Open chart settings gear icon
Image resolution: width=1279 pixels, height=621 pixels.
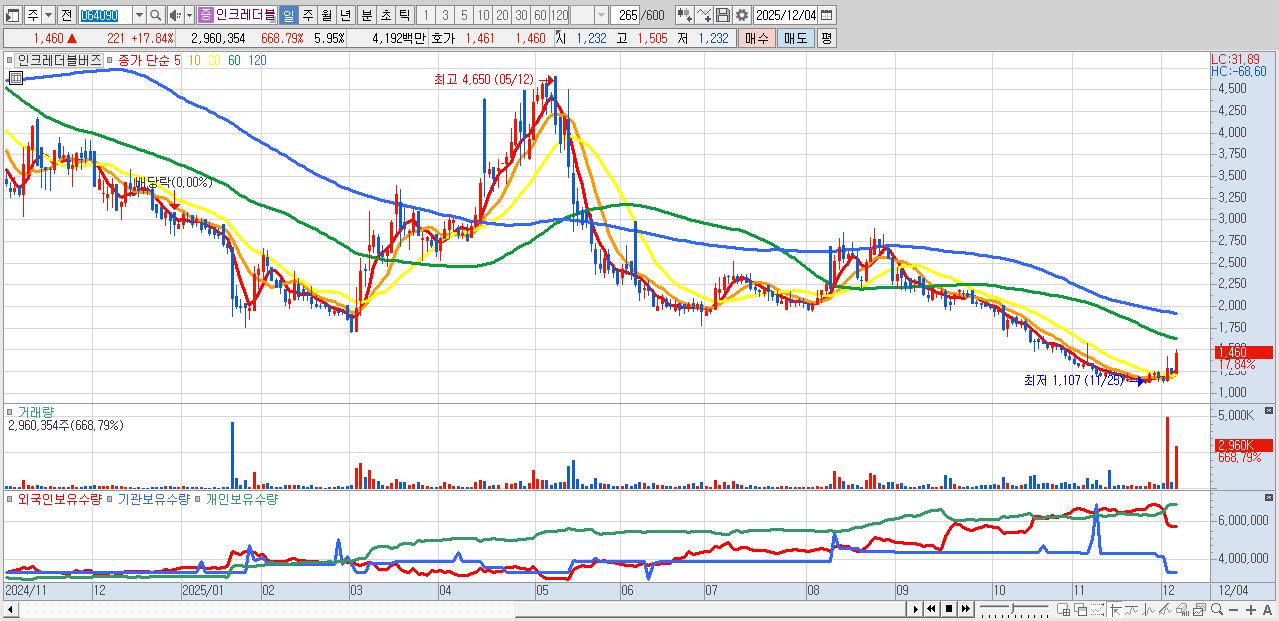click(x=742, y=15)
